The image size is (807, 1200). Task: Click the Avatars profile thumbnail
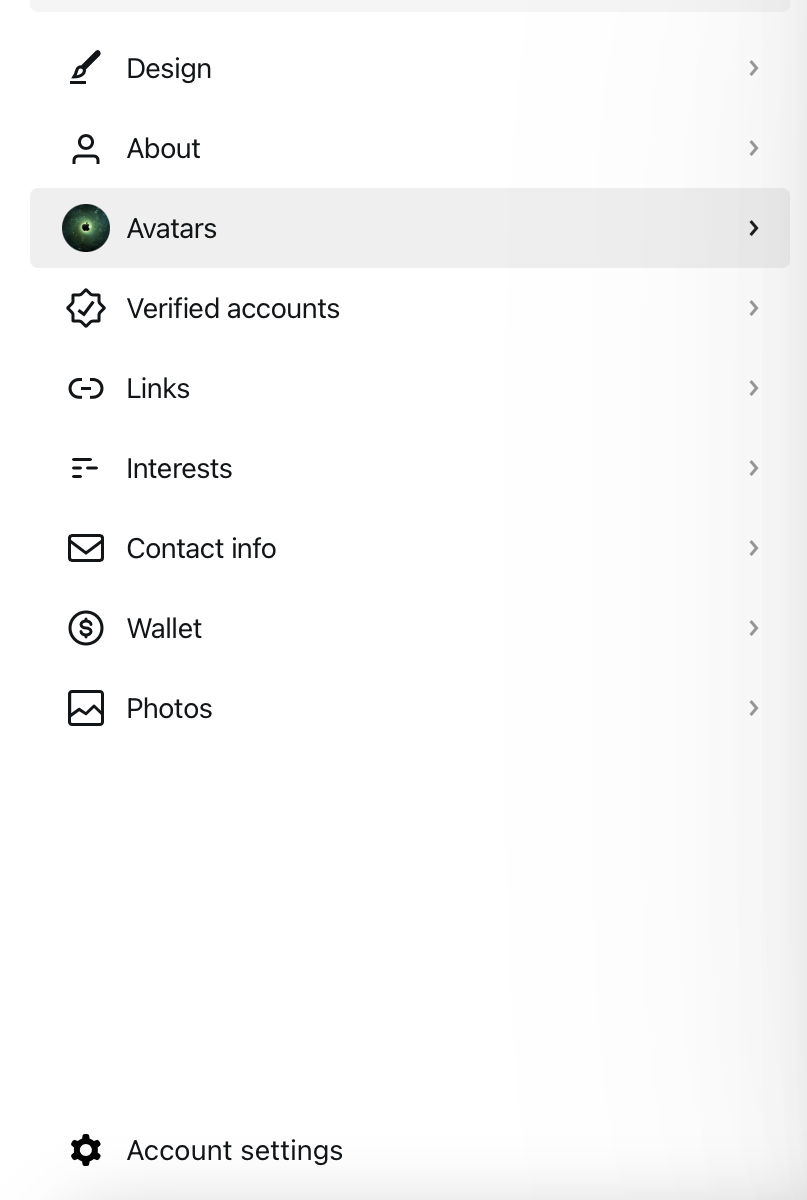[x=86, y=228]
